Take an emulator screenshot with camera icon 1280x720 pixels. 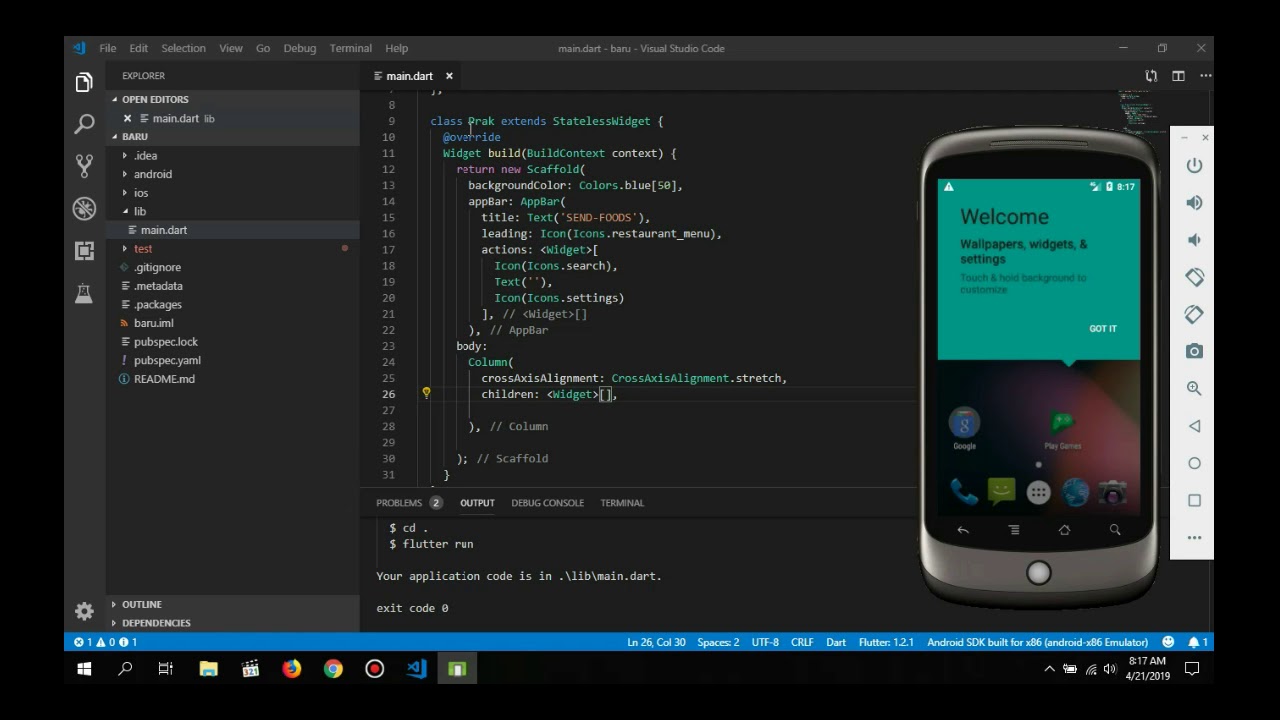click(1194, 351)
